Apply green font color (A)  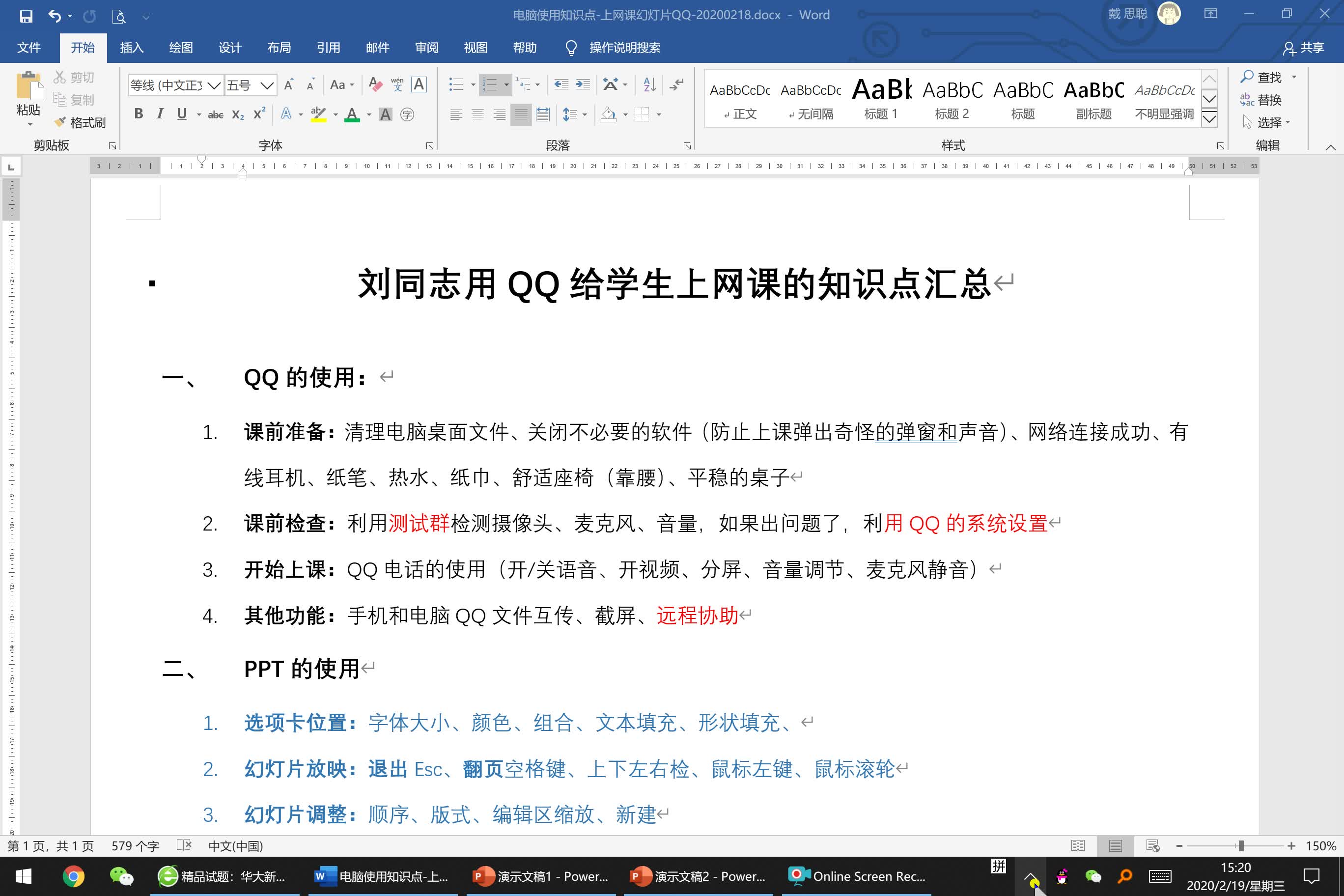point(353,115)
